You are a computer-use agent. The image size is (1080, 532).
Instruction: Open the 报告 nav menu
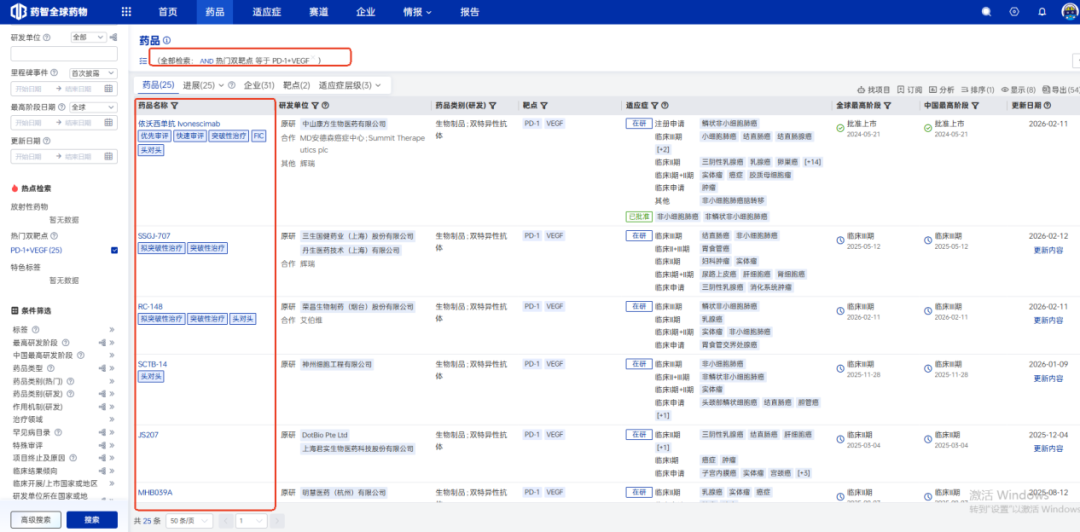470,12
